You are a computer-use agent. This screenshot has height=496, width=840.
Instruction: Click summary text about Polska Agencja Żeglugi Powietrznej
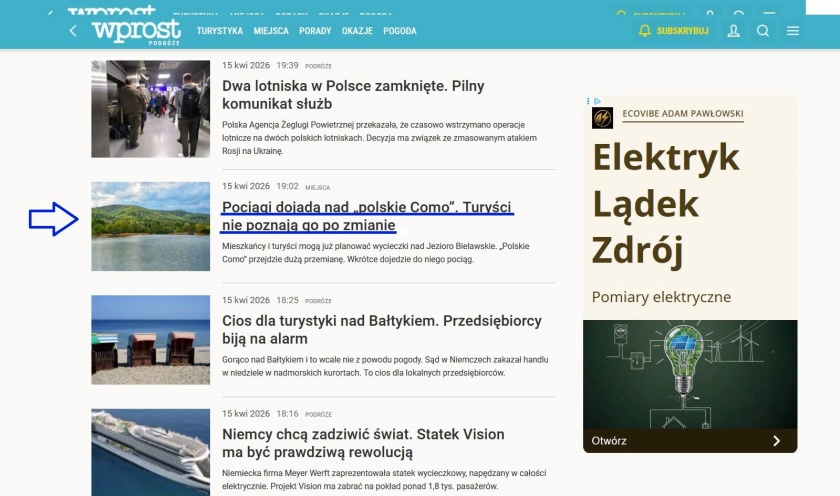click(379, 138)
